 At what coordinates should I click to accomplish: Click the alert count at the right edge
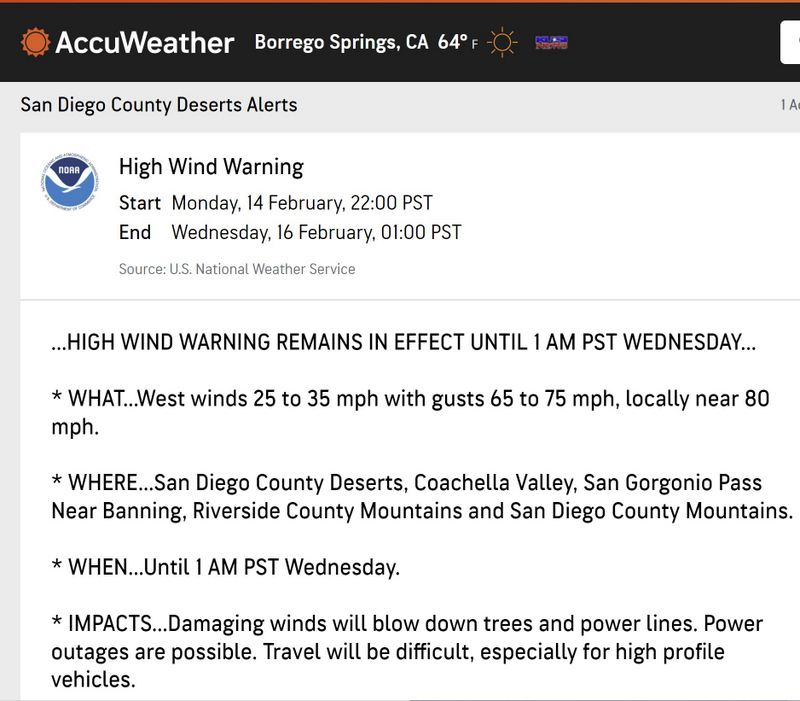790,105
